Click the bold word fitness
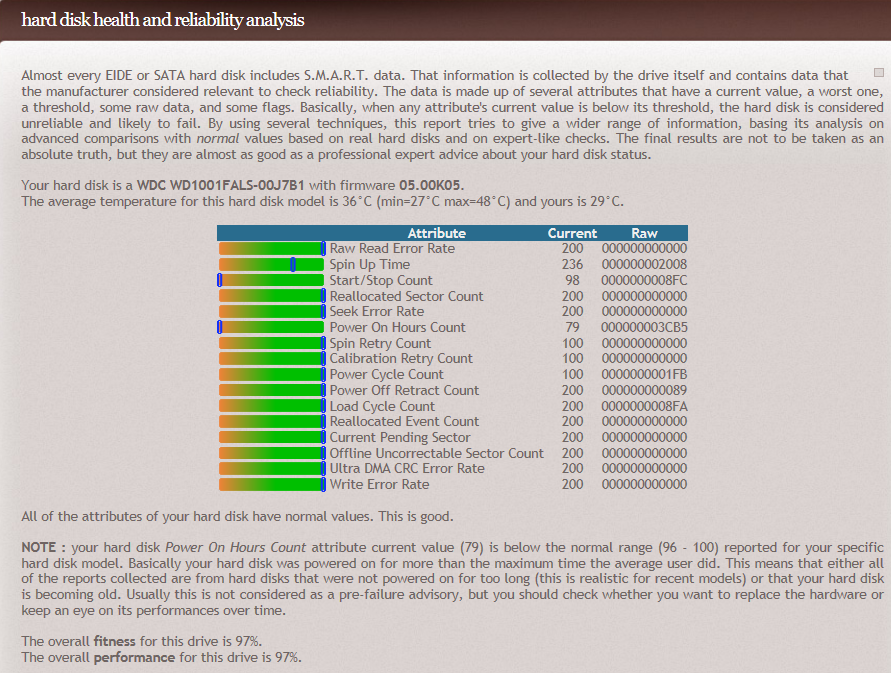The image size is (891, 673). (x=115, y=641)
